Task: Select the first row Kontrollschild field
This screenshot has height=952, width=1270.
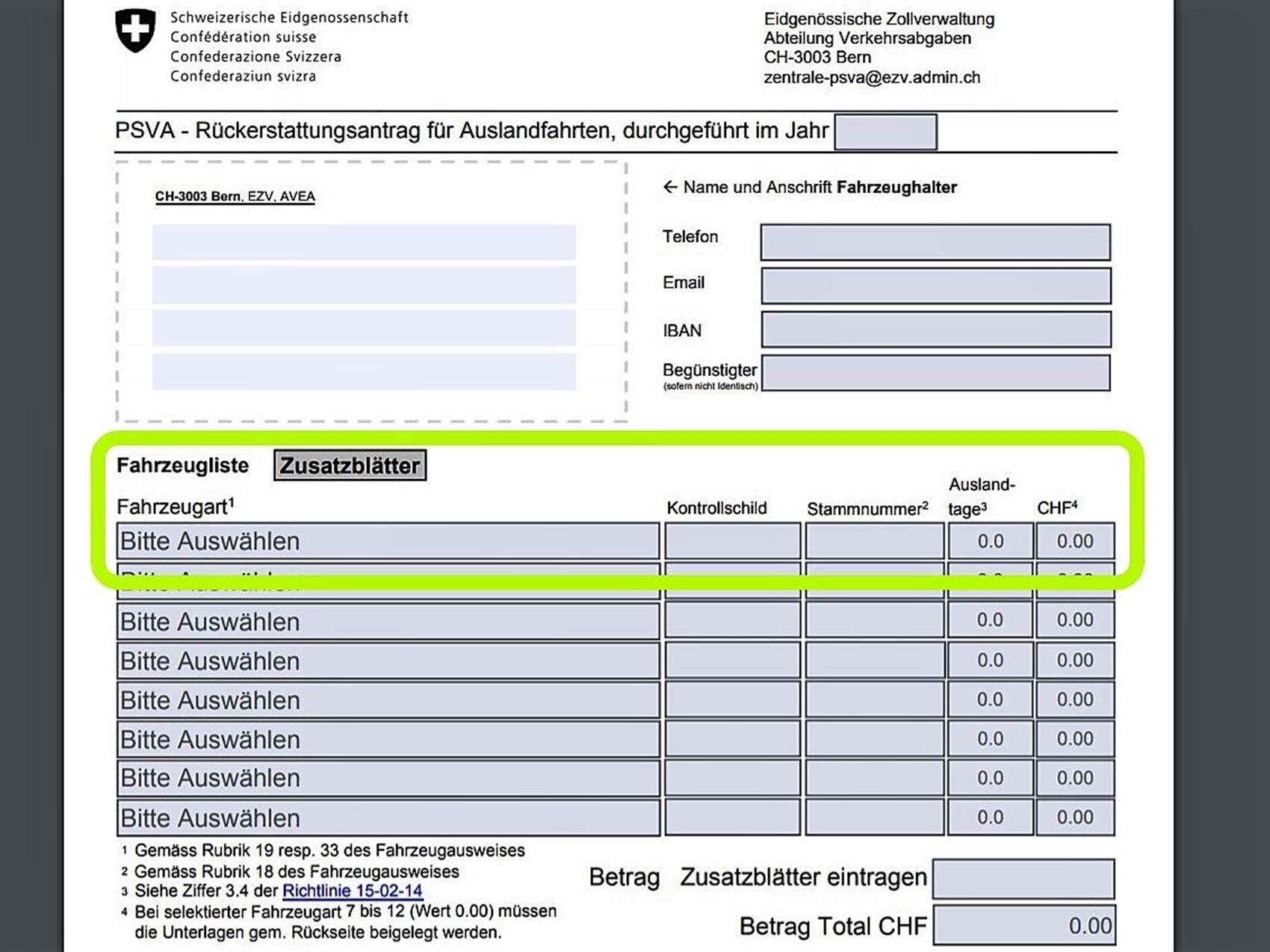Action: point(731,541)
